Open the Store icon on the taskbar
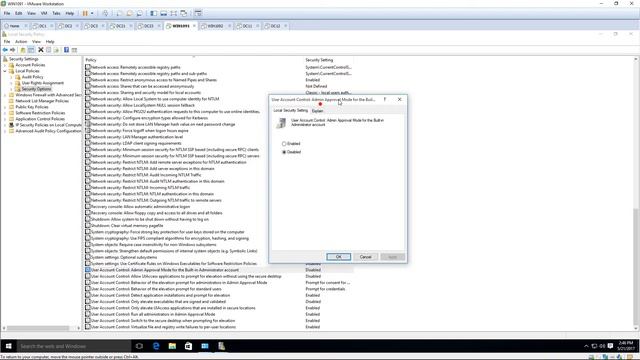The height and width of the screenshot is (360, 640). point(188,346)
